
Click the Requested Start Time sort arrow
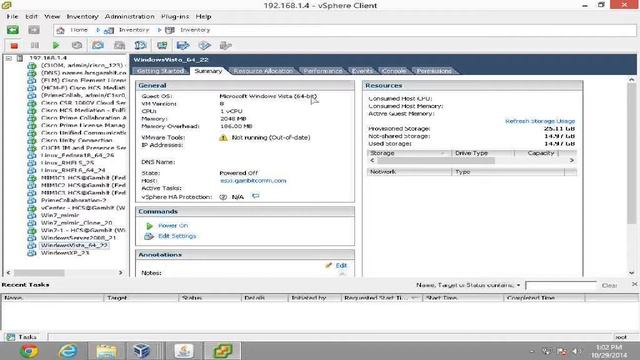pyautogui.click(x=415, y=298)
